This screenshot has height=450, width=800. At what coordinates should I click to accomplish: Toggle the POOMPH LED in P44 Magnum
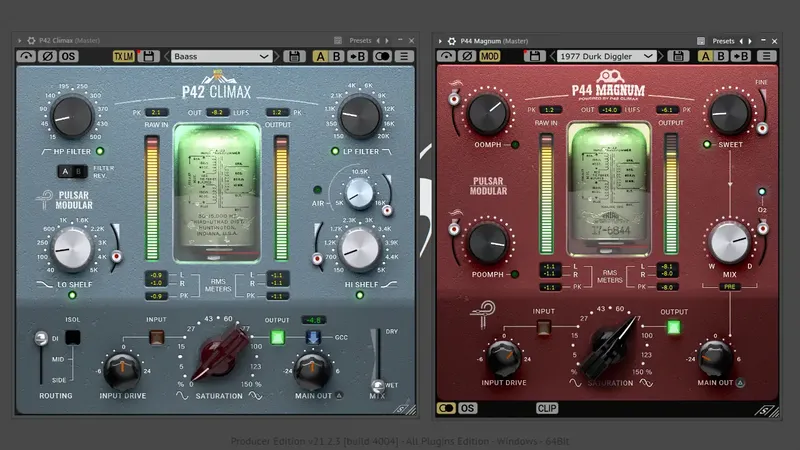[515, 274]
